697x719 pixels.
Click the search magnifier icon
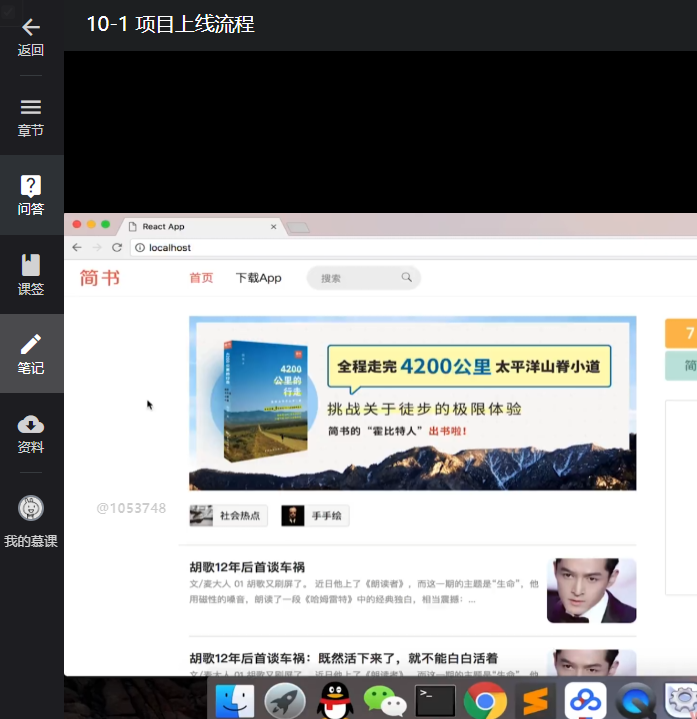coord(406,277)
